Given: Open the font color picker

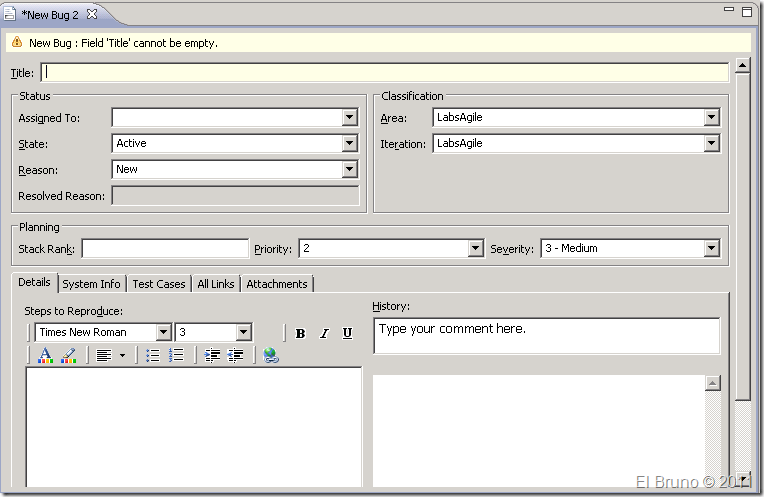Looking at the screenshot, I should click(44, 355).
